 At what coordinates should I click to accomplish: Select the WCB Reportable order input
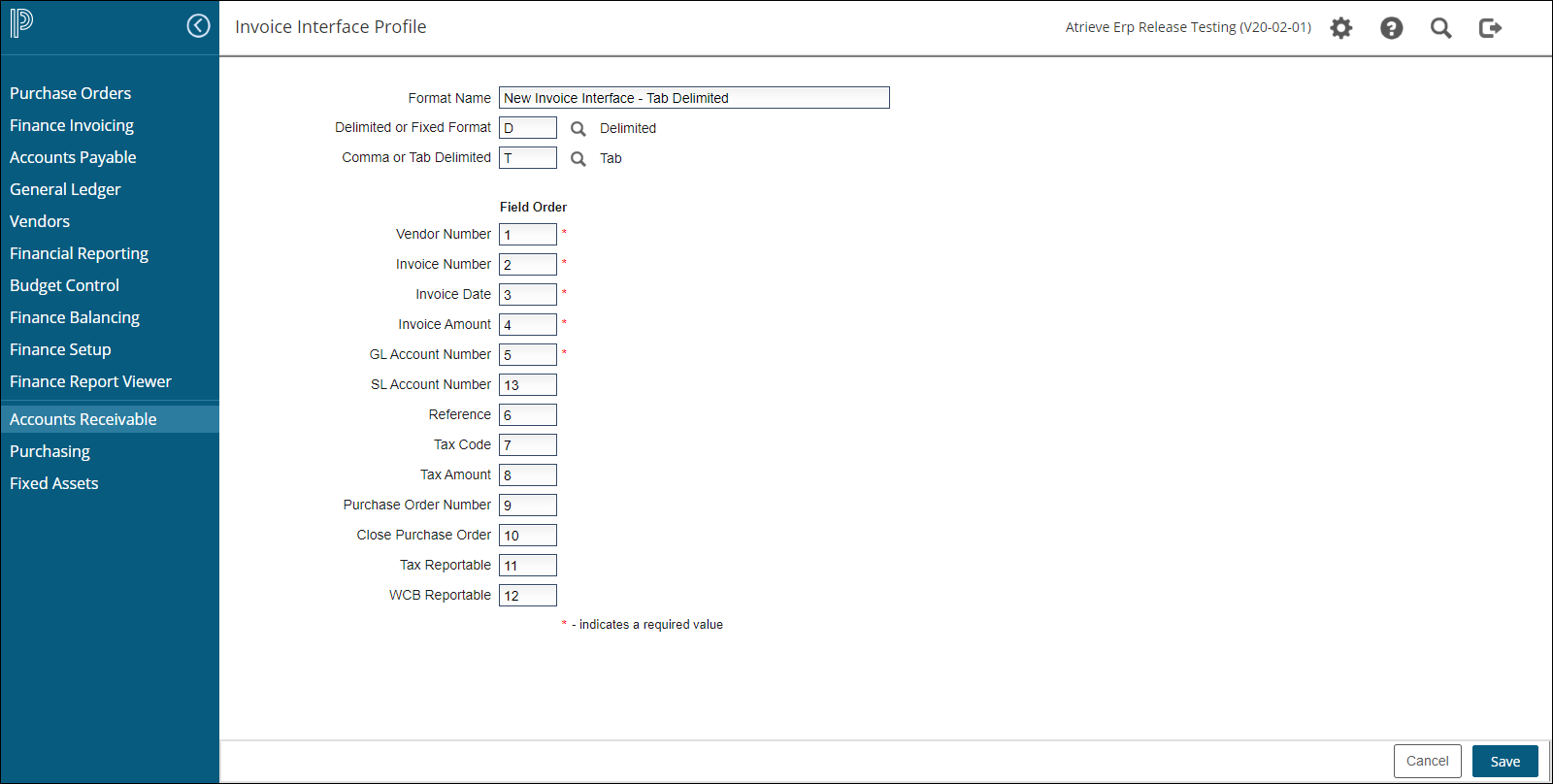527,596
